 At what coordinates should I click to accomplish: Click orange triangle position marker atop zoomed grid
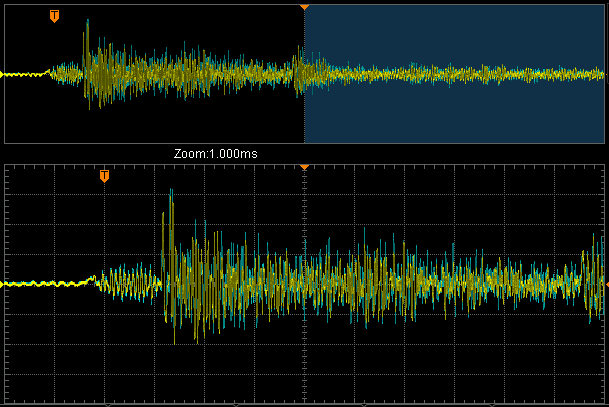pos(304,167)
